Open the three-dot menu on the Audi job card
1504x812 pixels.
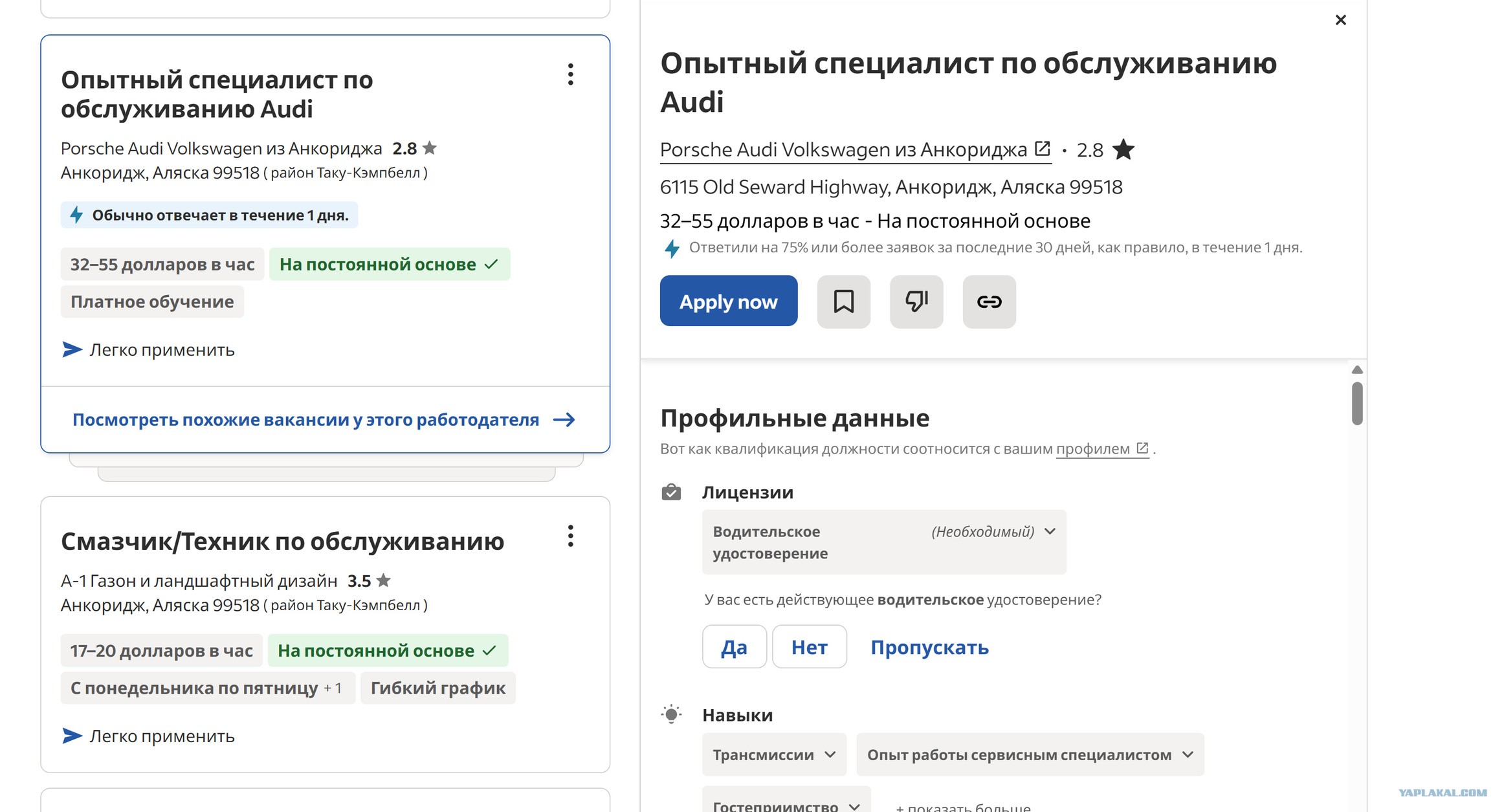pyautogui.click(x=570, y=74)
